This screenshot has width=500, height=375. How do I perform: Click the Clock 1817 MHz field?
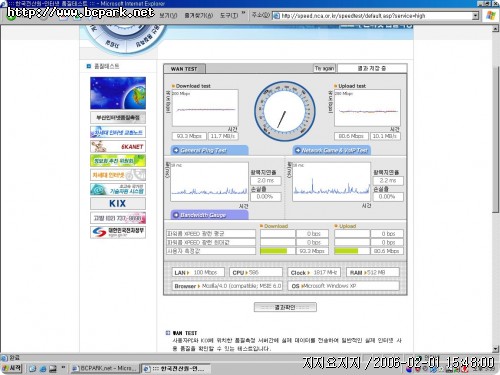click(x=314, y=272)
